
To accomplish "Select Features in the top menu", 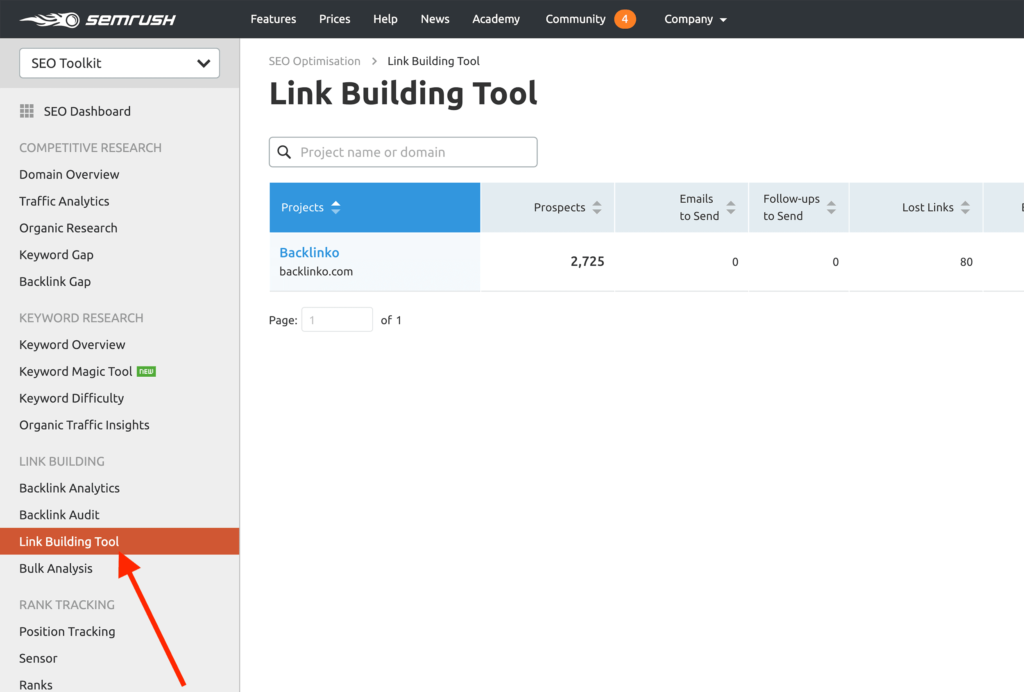I will pos(273,18).
